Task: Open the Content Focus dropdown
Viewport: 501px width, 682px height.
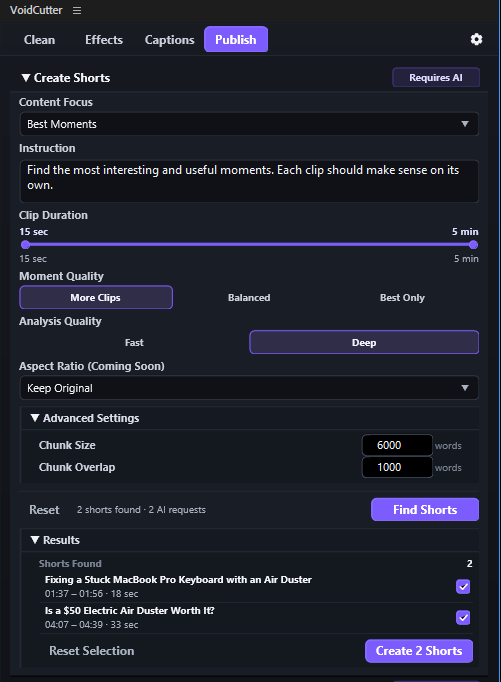Action: (249, 124)
